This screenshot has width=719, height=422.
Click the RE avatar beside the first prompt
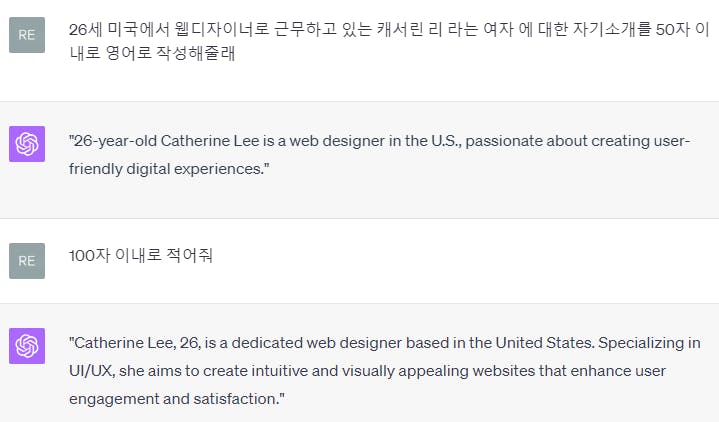coord(26,35)
